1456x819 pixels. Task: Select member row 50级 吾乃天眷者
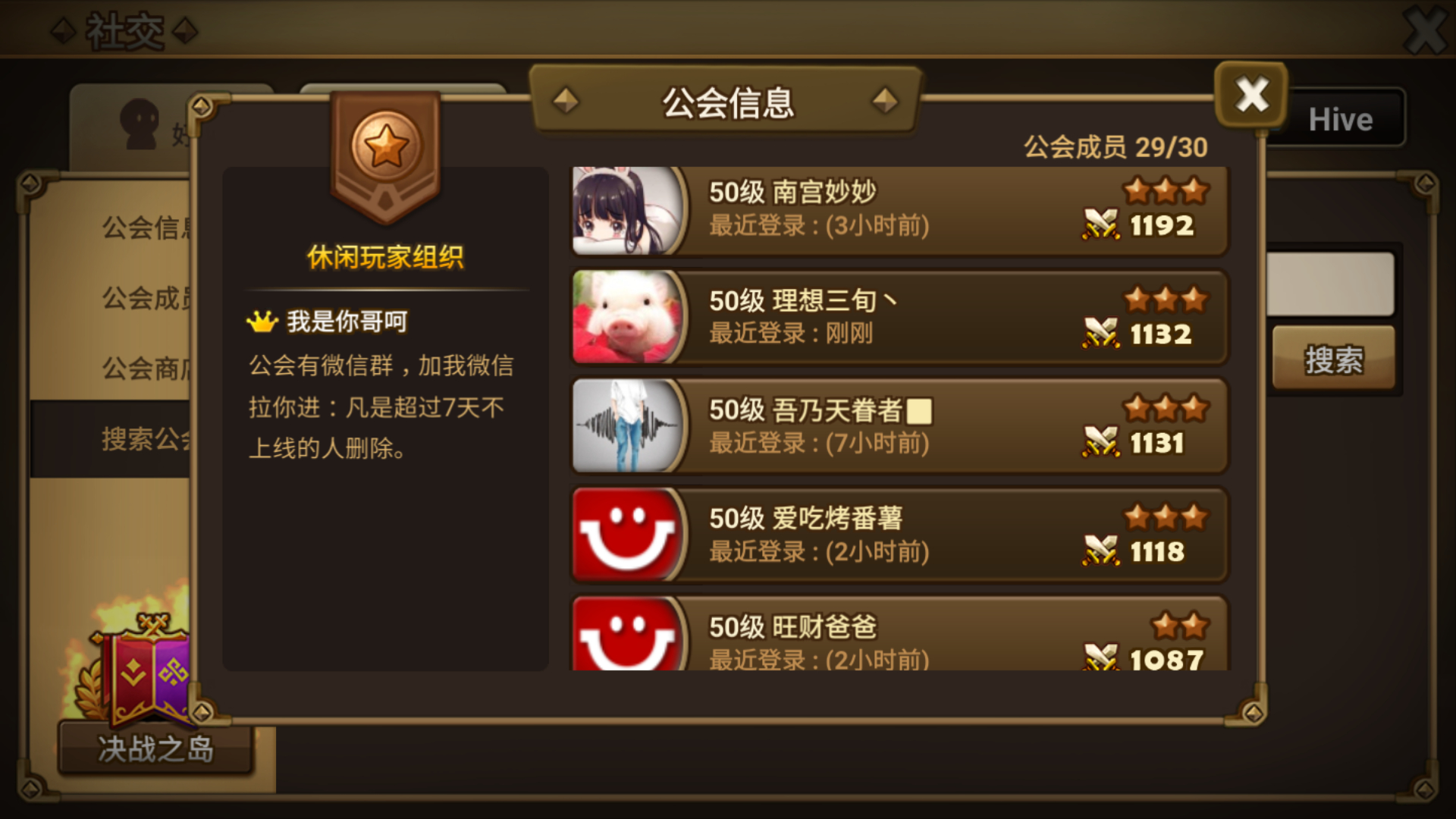tap(899, 426)
